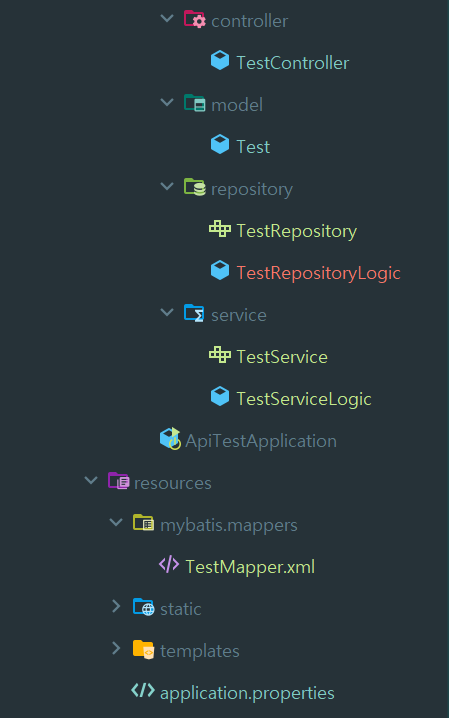
Task: Click the TestRepository interface icon
Action: pyautogui.click(x=220, y=228)
